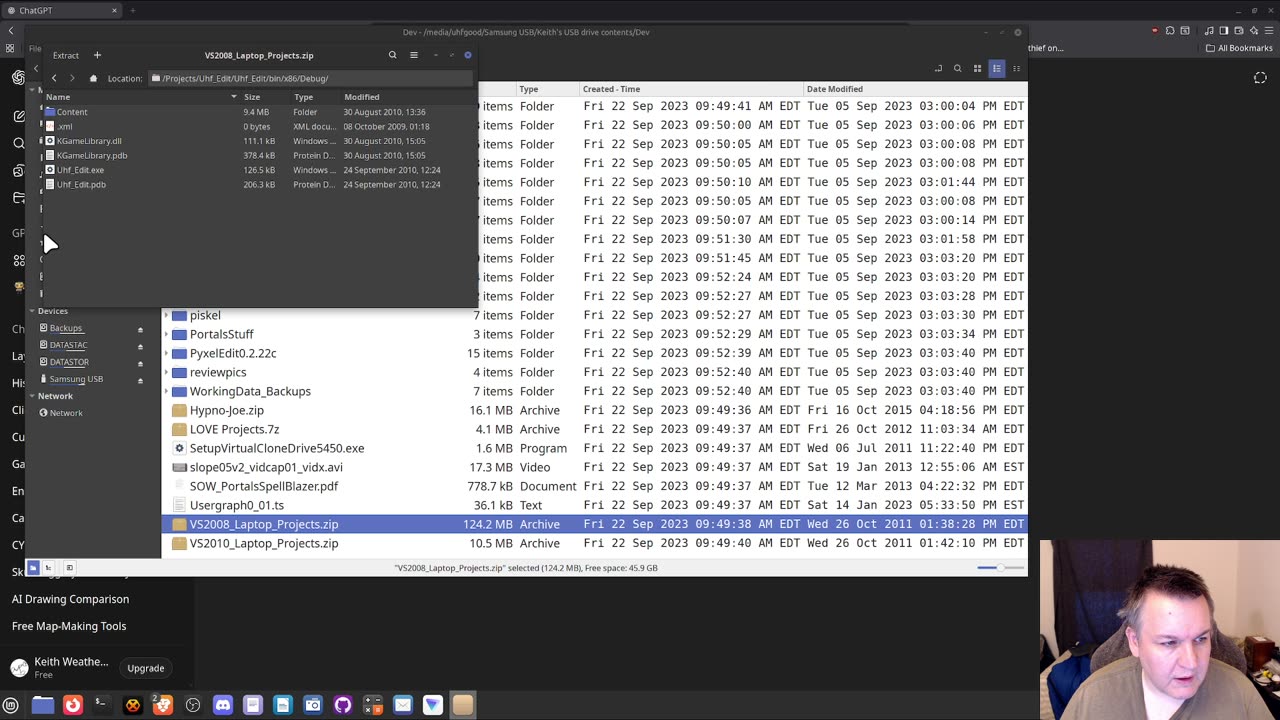Click the Extract button in the archive manager
Screen dimensions: 1280x720
pos(66,55)
